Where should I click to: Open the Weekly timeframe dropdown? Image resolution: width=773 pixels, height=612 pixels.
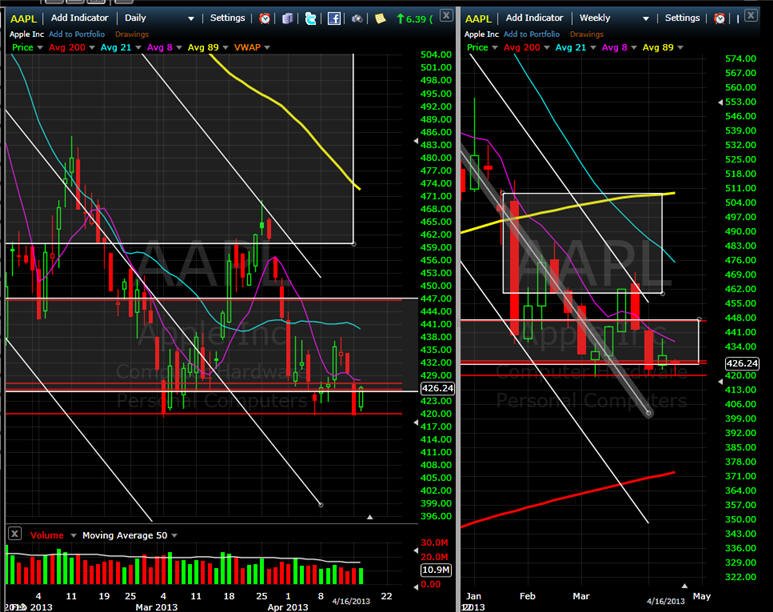coord(646,19)
